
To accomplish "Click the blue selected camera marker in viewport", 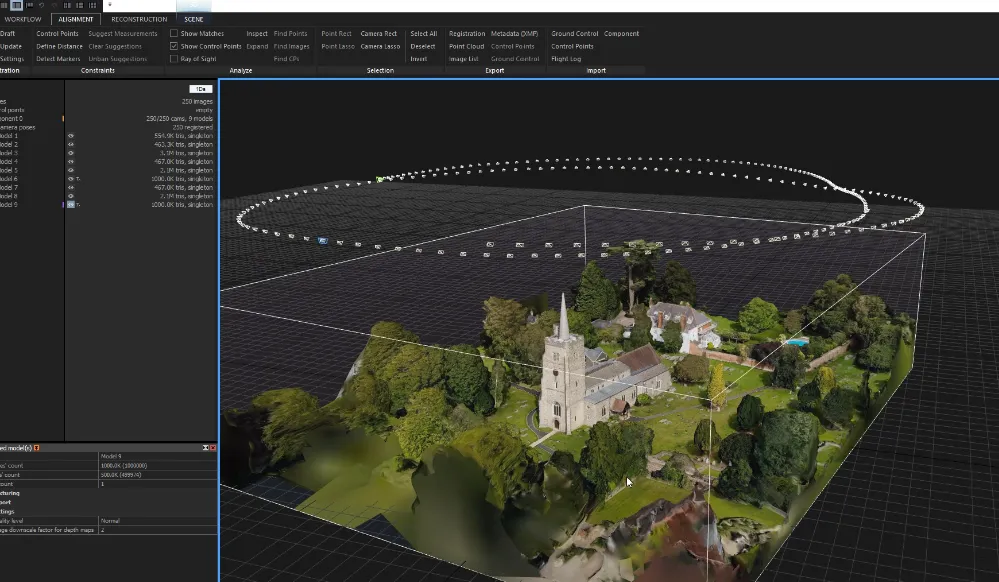I will [322, 240].
